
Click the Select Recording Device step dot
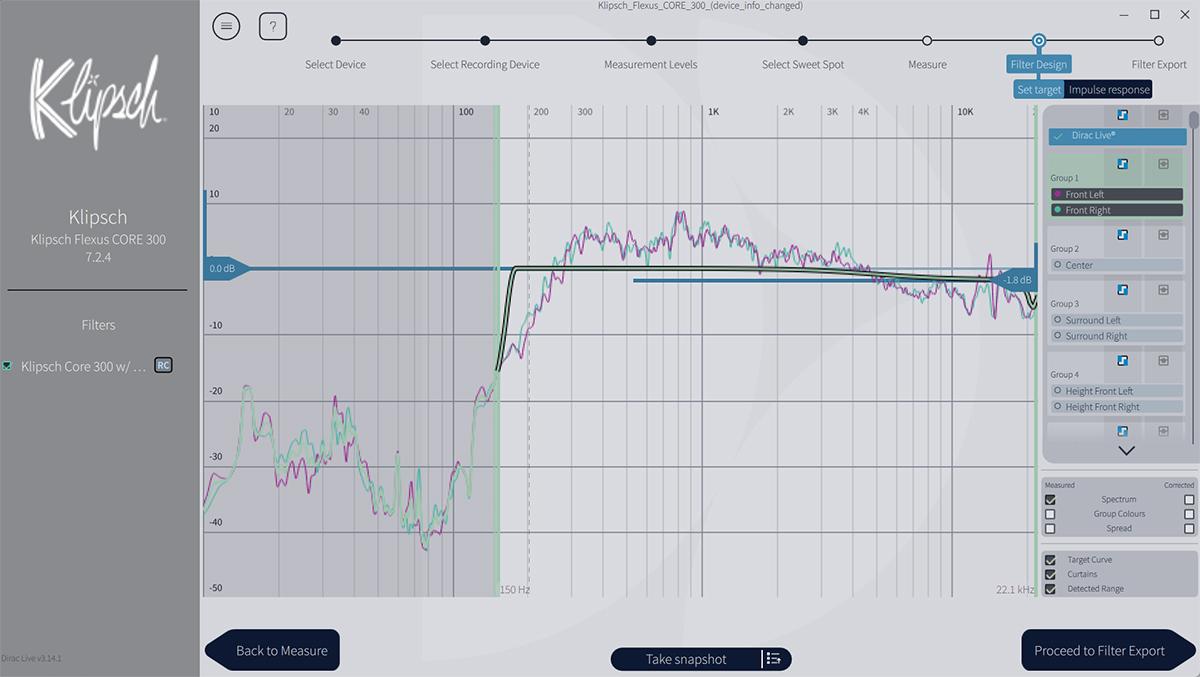[x=485, y=41]
